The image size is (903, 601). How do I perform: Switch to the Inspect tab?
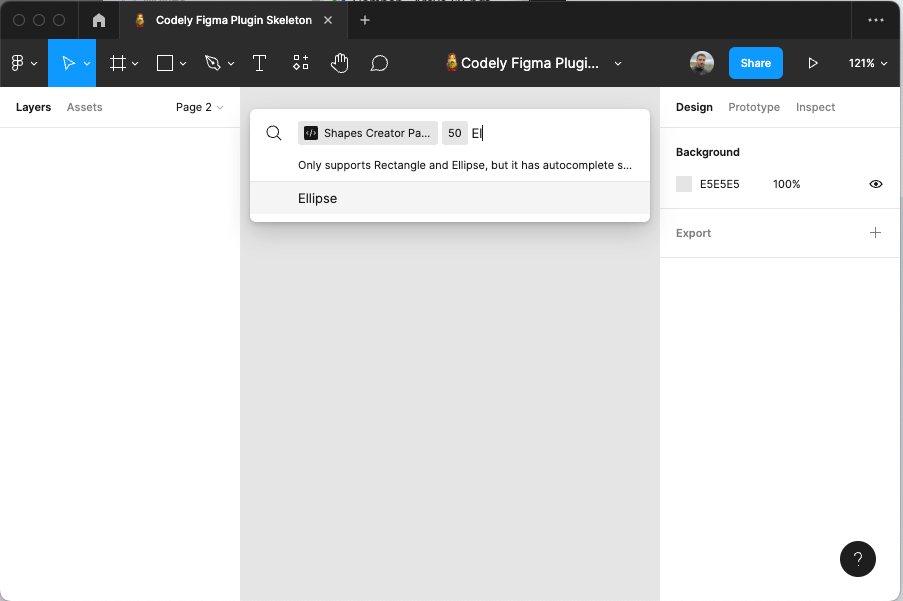coord(815,107)
